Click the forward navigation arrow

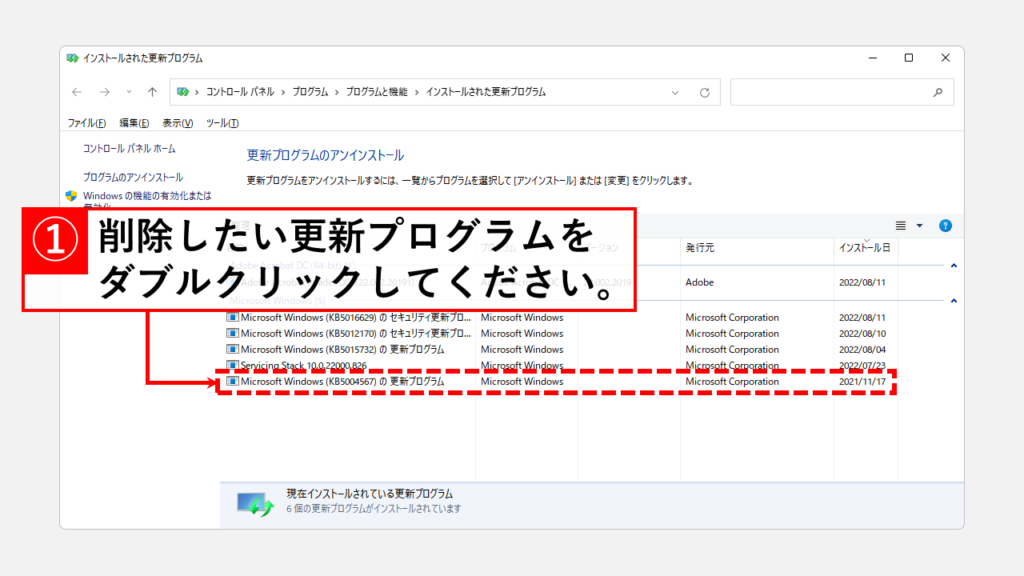tap(104, 92)
